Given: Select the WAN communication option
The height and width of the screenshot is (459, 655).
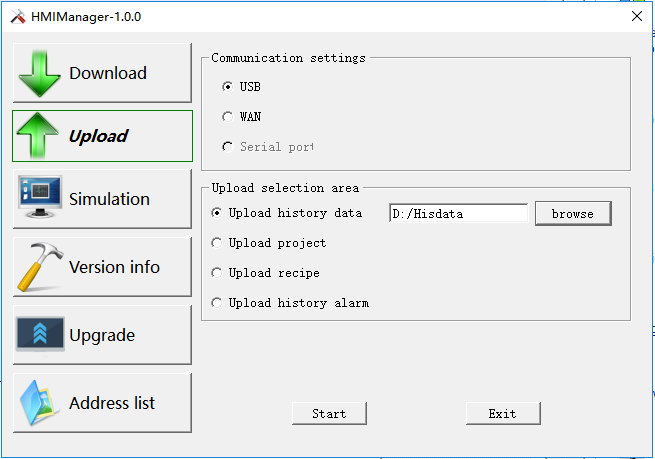Looking at the screenshot, I should (x=228, y=117).
